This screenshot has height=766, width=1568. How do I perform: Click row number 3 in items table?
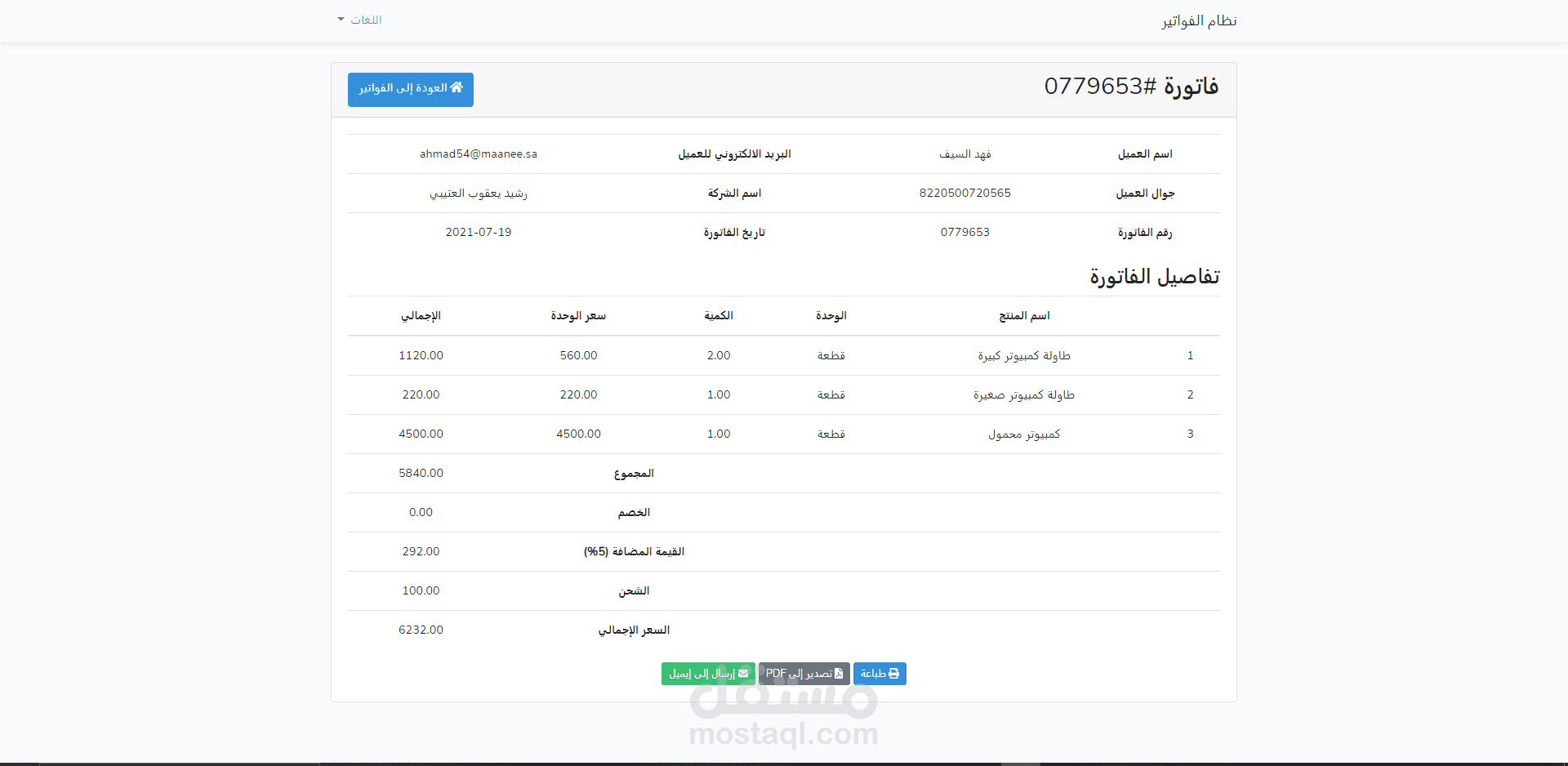click(1190, 434)
